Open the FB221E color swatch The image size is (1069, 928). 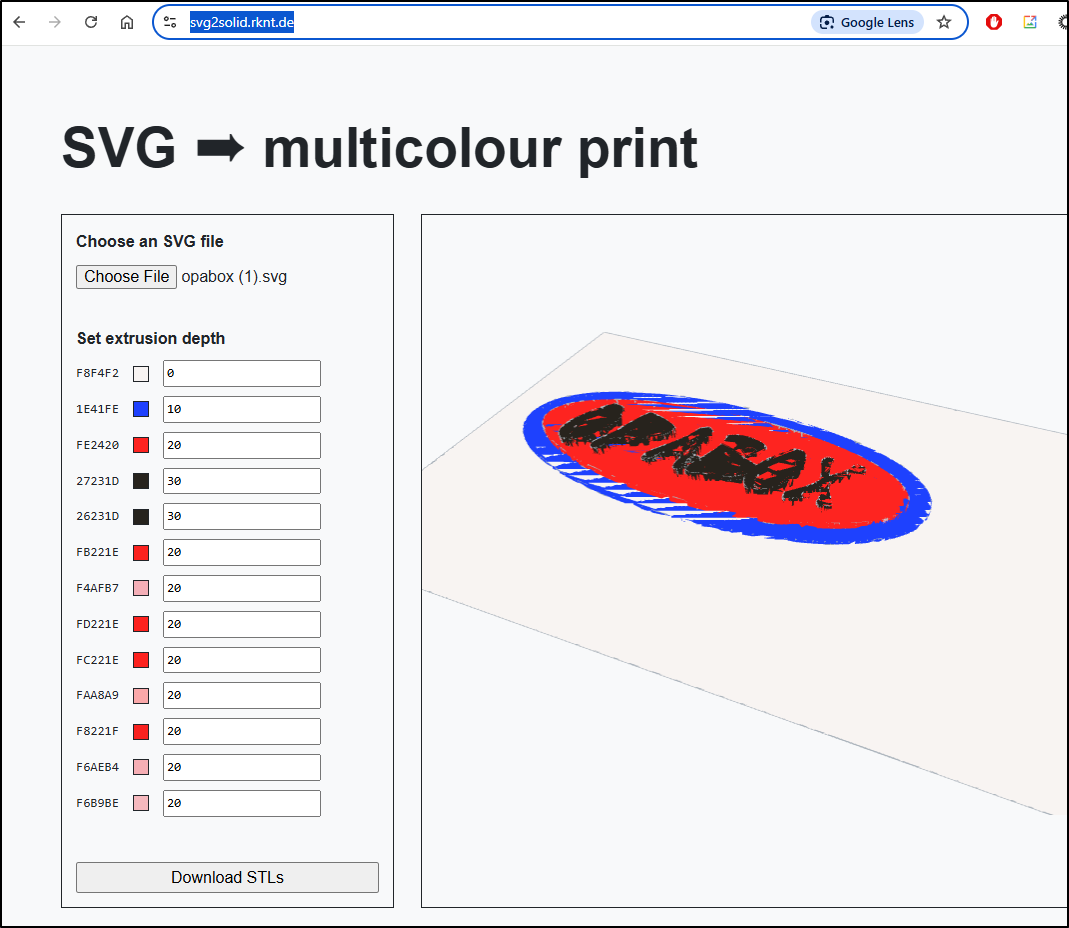click(x=141, y=552)
